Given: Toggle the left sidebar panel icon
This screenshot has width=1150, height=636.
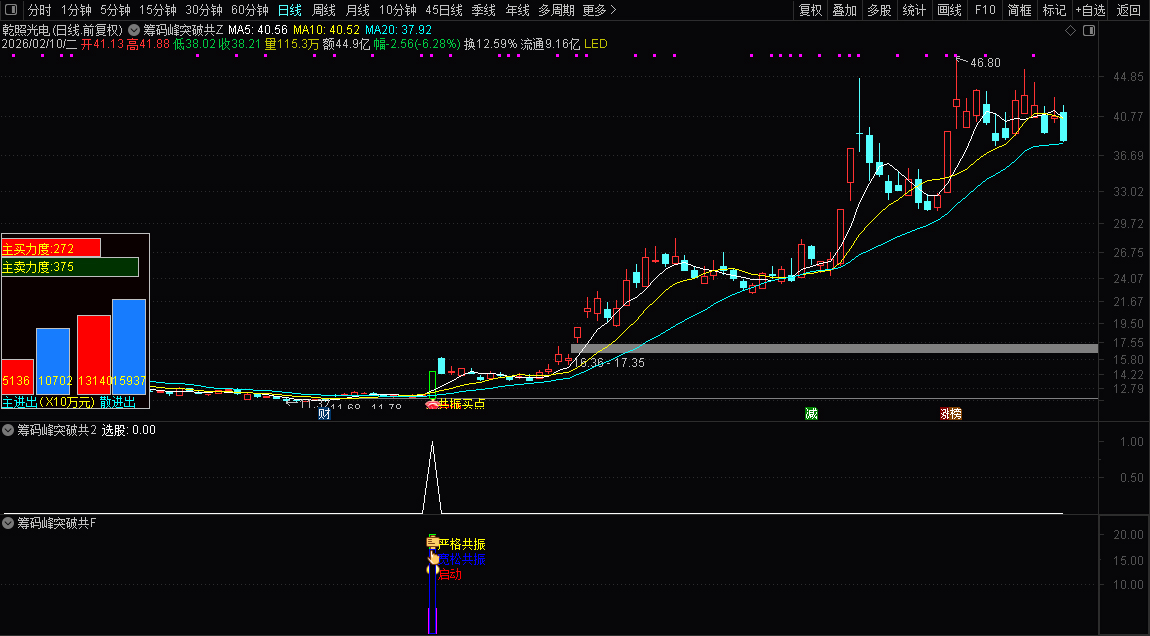Looking at the screenshot, I should tap(10, 10).
